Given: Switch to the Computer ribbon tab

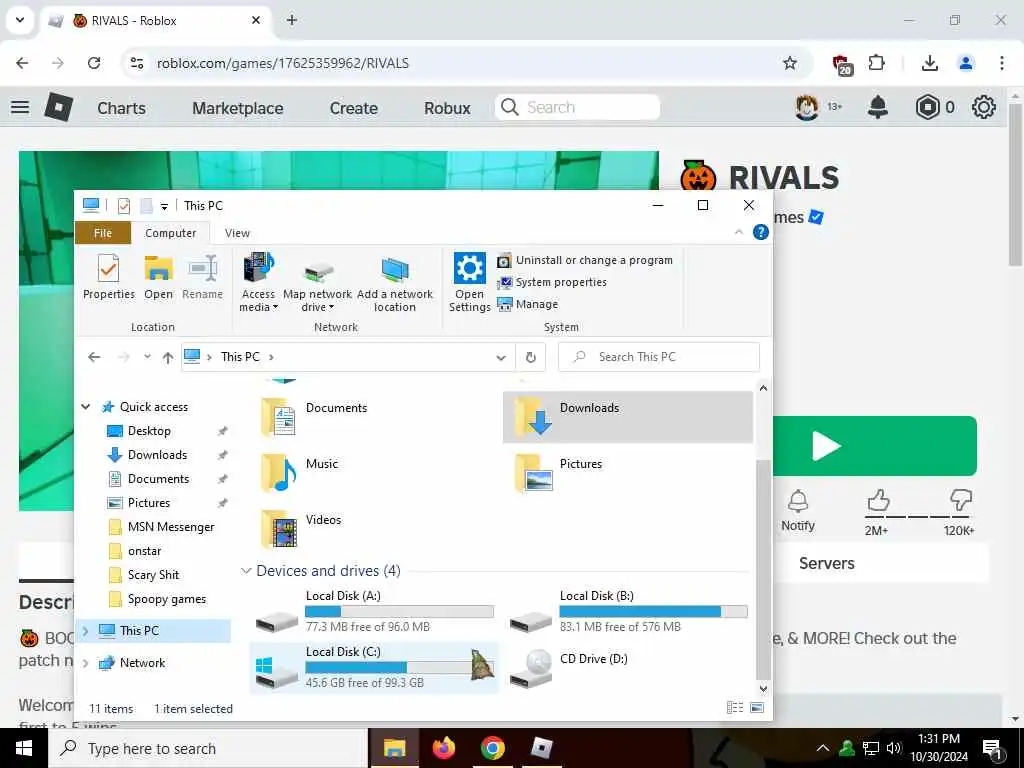Looking at the screenshot, I should tap(170, 233).
